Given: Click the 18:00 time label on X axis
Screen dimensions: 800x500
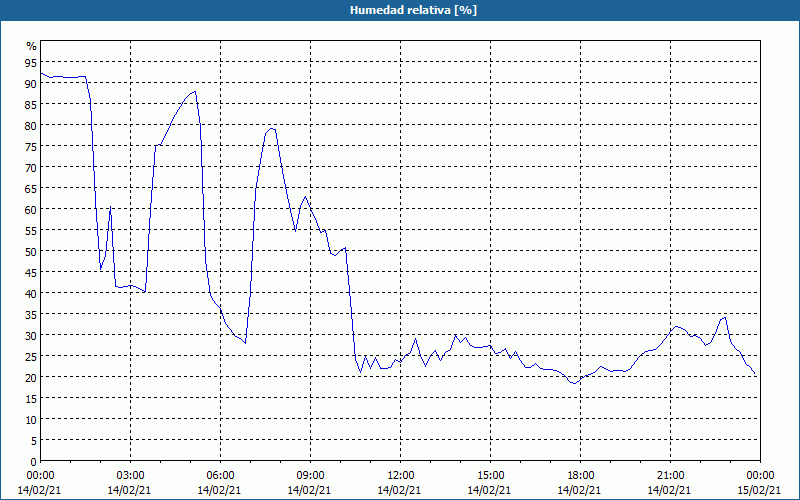Looking at the screenshot, I should tap(580, 476).
